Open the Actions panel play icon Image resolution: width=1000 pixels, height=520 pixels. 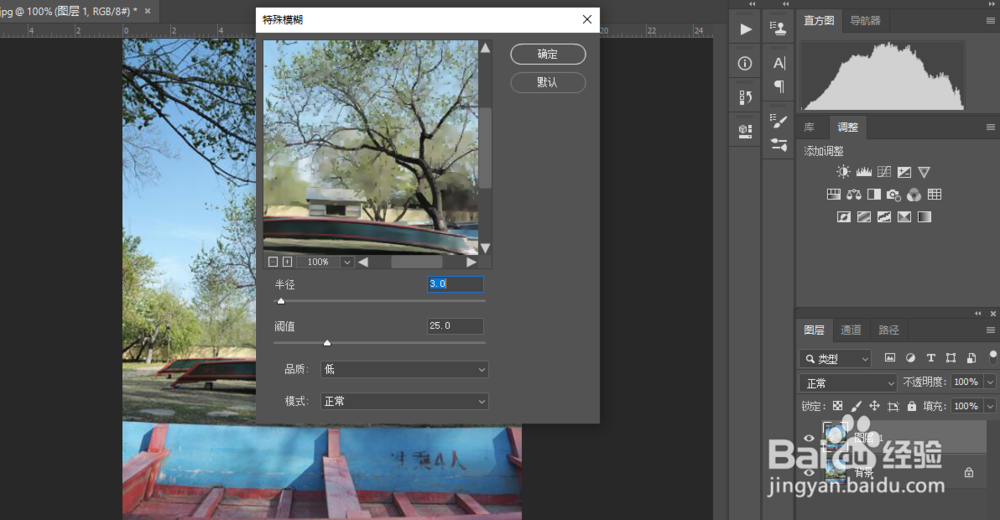click(745, 29)
